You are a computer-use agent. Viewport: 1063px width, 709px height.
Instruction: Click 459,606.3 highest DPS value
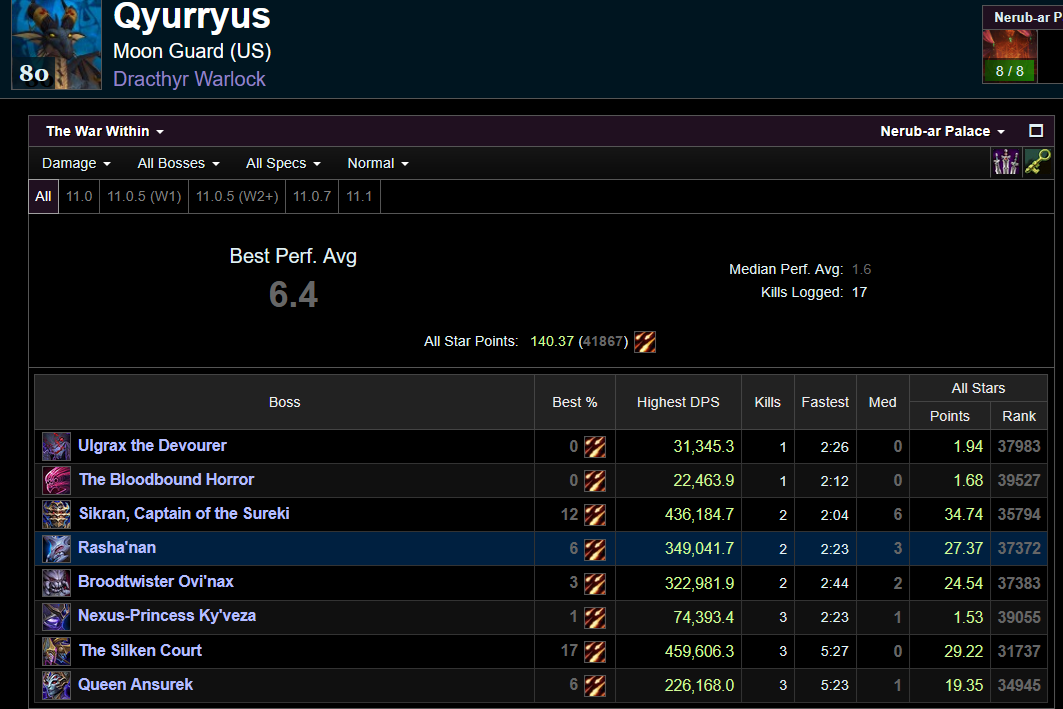pyautogui.click(x=700, y=651)
